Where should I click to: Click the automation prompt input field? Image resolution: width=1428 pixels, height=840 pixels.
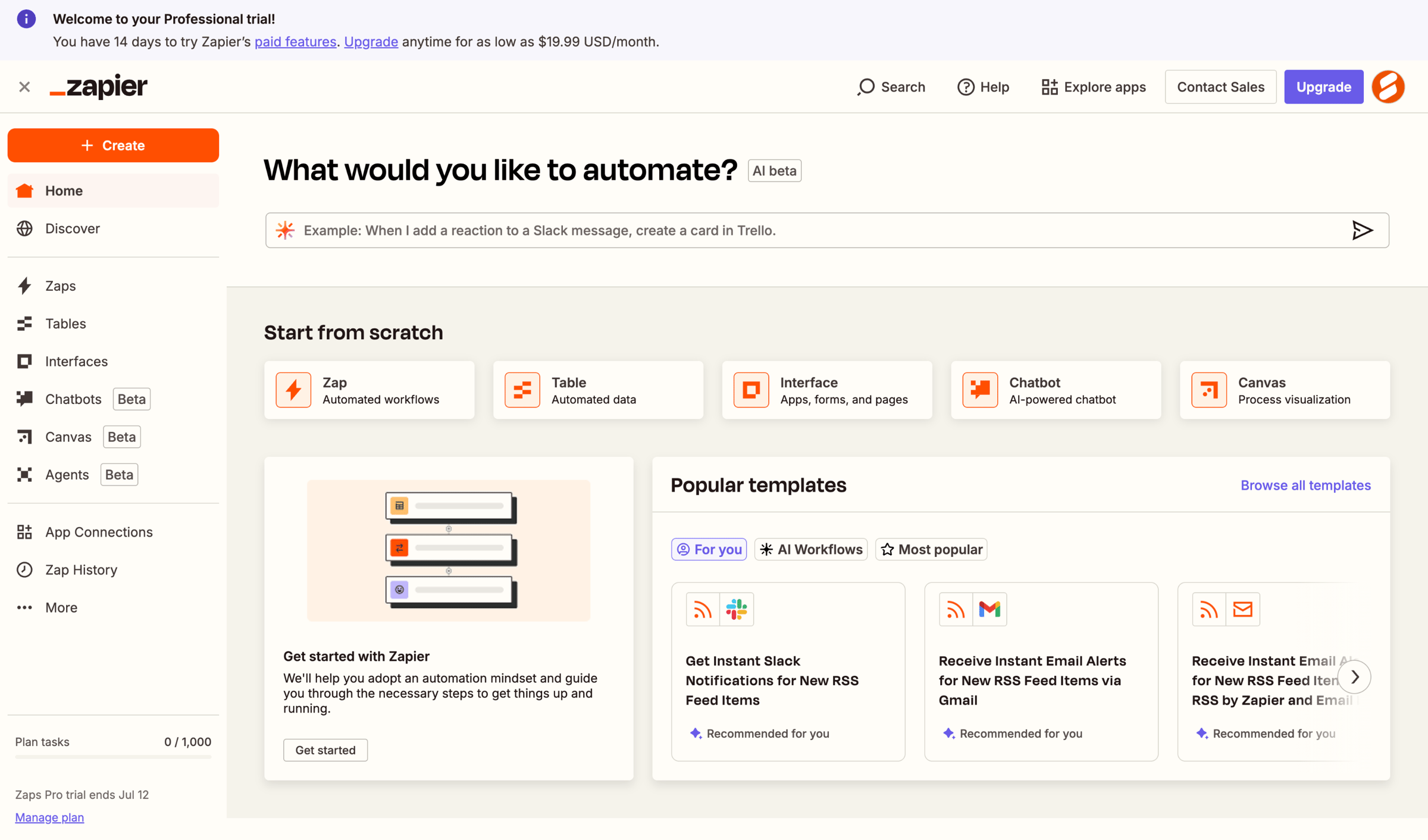point(827,230)
